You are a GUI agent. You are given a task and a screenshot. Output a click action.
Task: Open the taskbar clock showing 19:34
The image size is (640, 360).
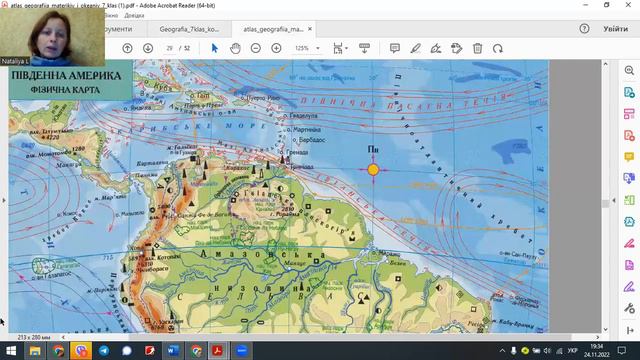pos(596,351)
